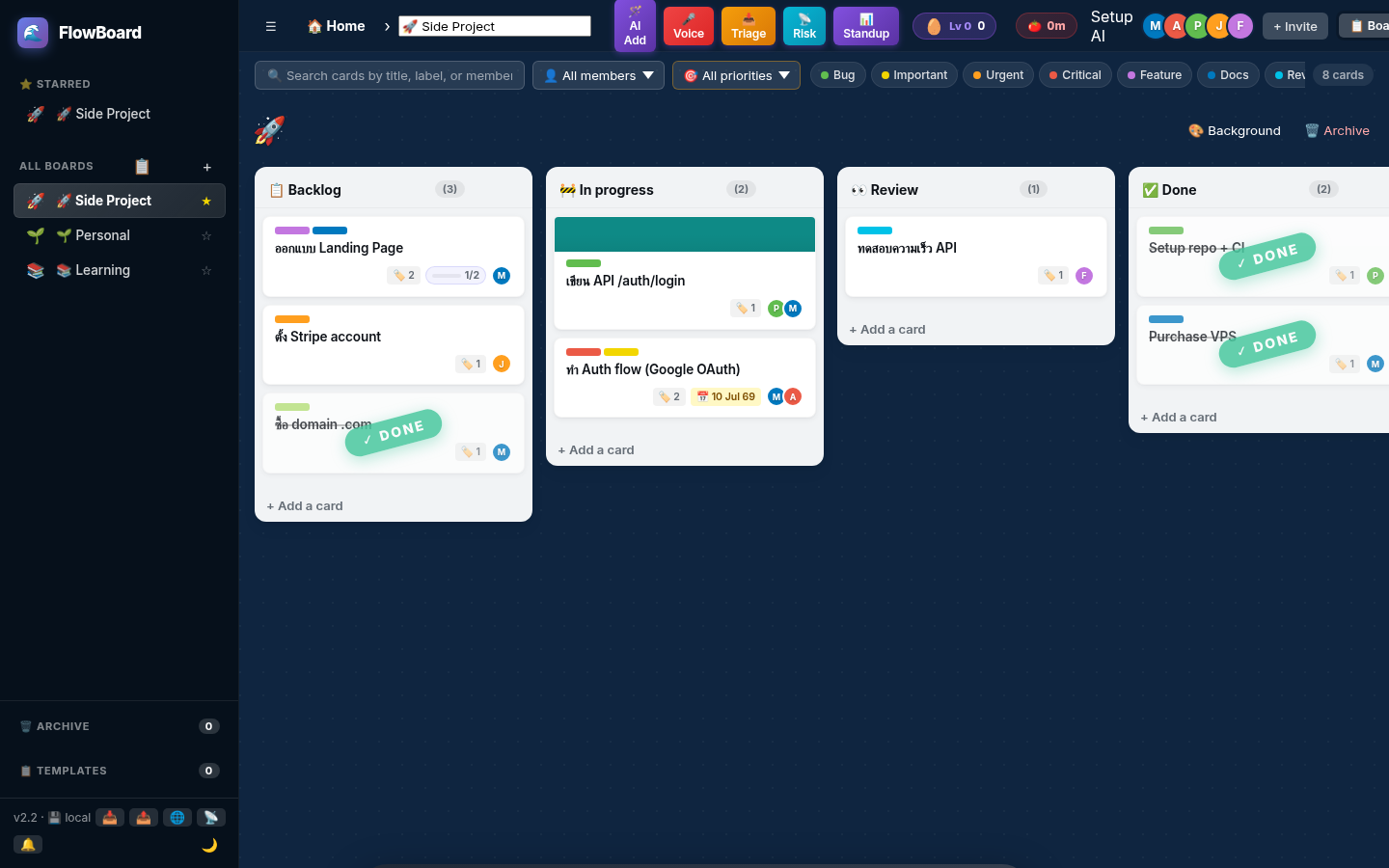The height and width of the screenshot is (868, 1389).
Task: Open the AI Add tool
Action: coord(635,26)
